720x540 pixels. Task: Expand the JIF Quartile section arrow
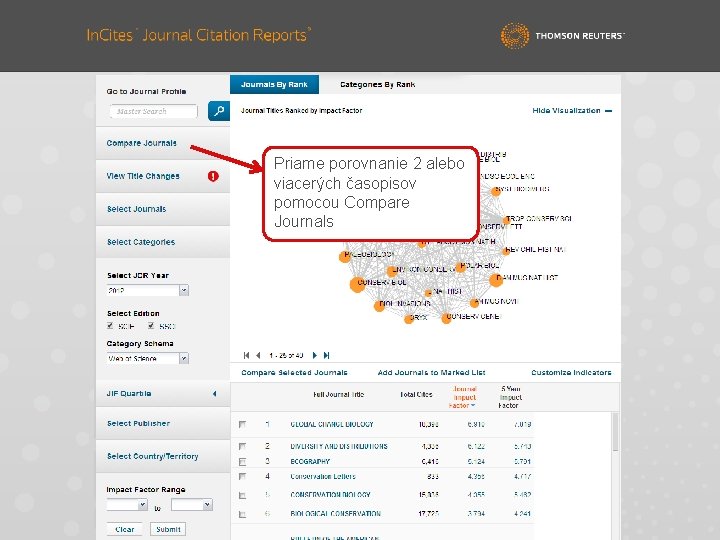click(214, 394)
